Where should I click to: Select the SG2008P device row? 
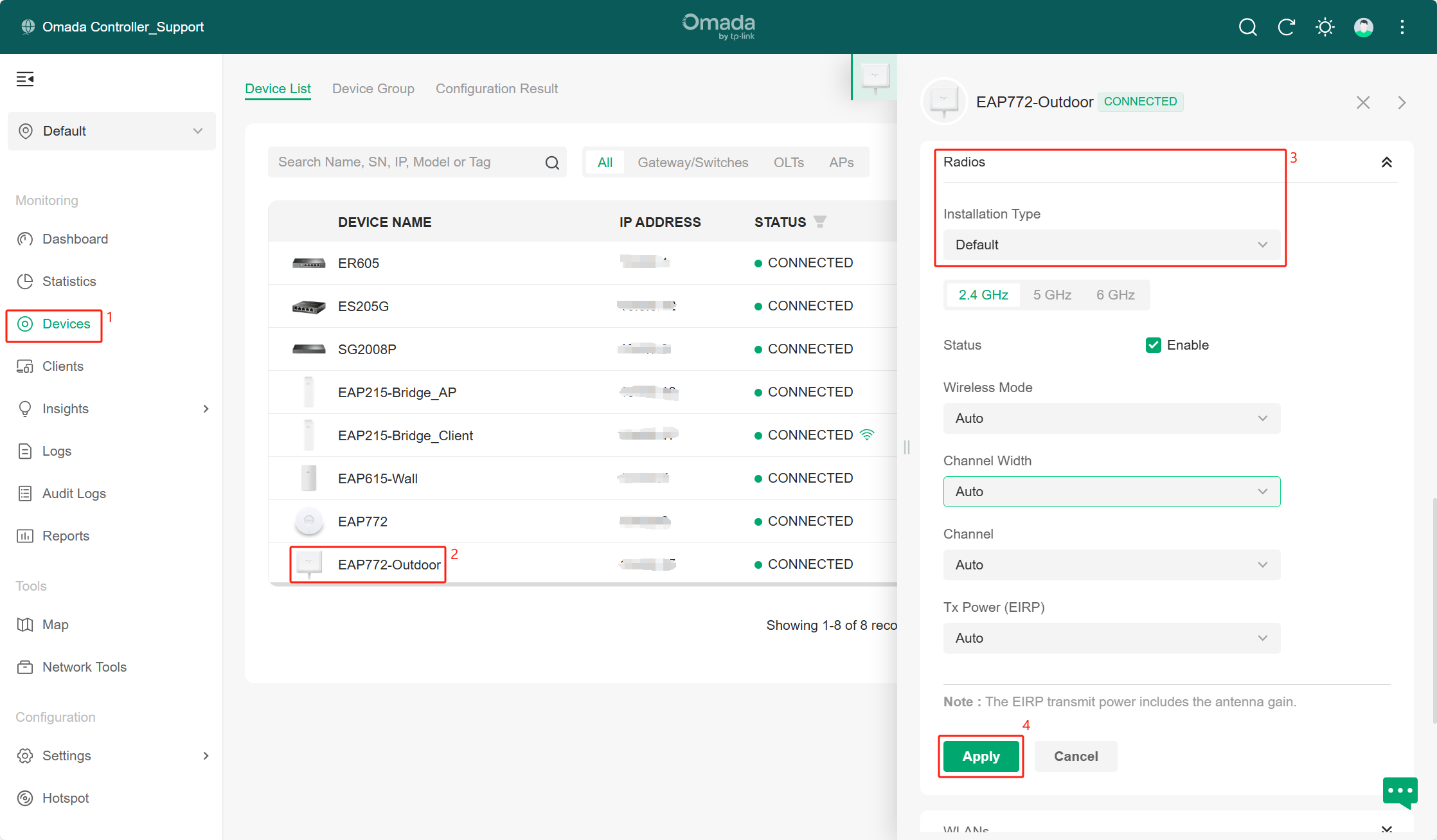point(582,349)
